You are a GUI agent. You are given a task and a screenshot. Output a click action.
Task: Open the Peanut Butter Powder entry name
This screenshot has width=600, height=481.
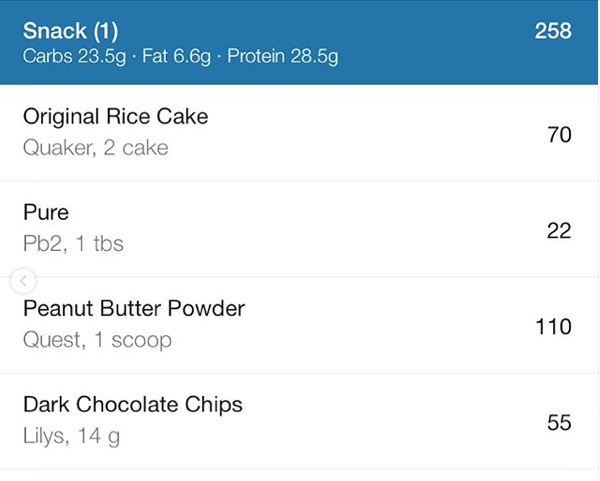click(x=133, y=308)
